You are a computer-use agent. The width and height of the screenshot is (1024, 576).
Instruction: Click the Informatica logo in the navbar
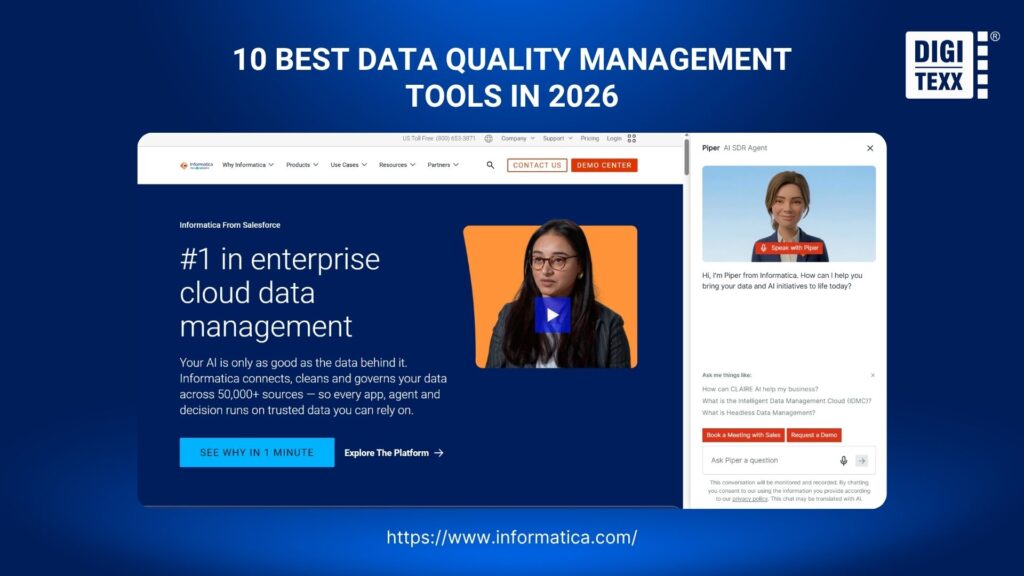196,165
